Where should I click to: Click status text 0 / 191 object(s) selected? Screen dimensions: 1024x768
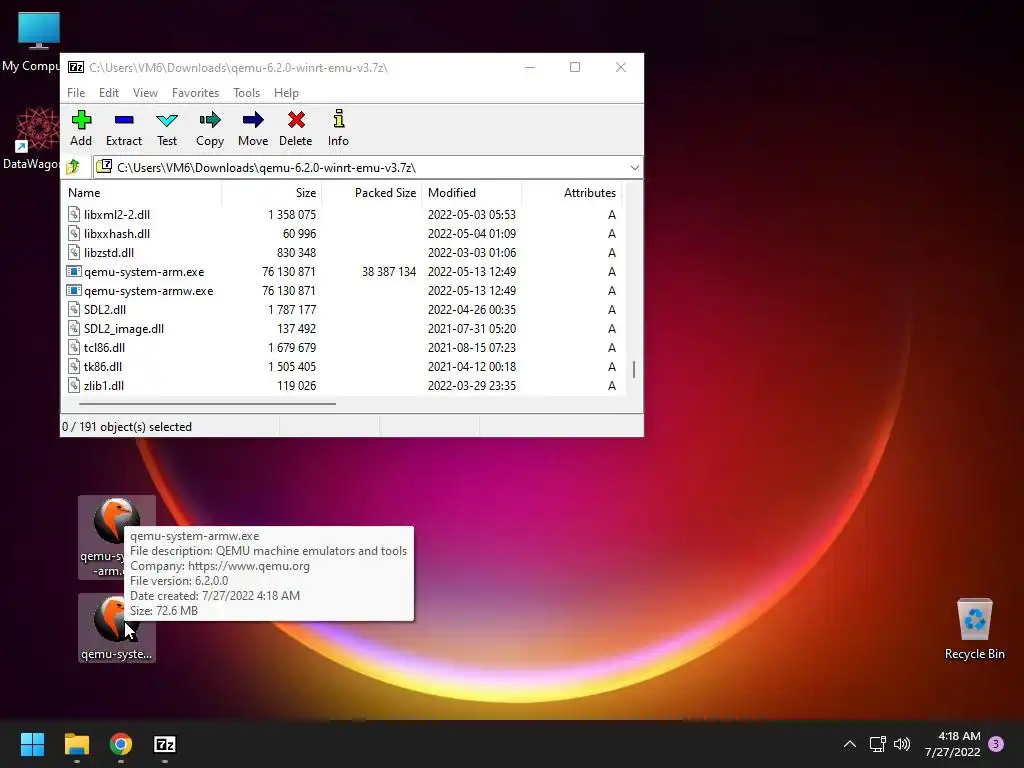(127, 426)
